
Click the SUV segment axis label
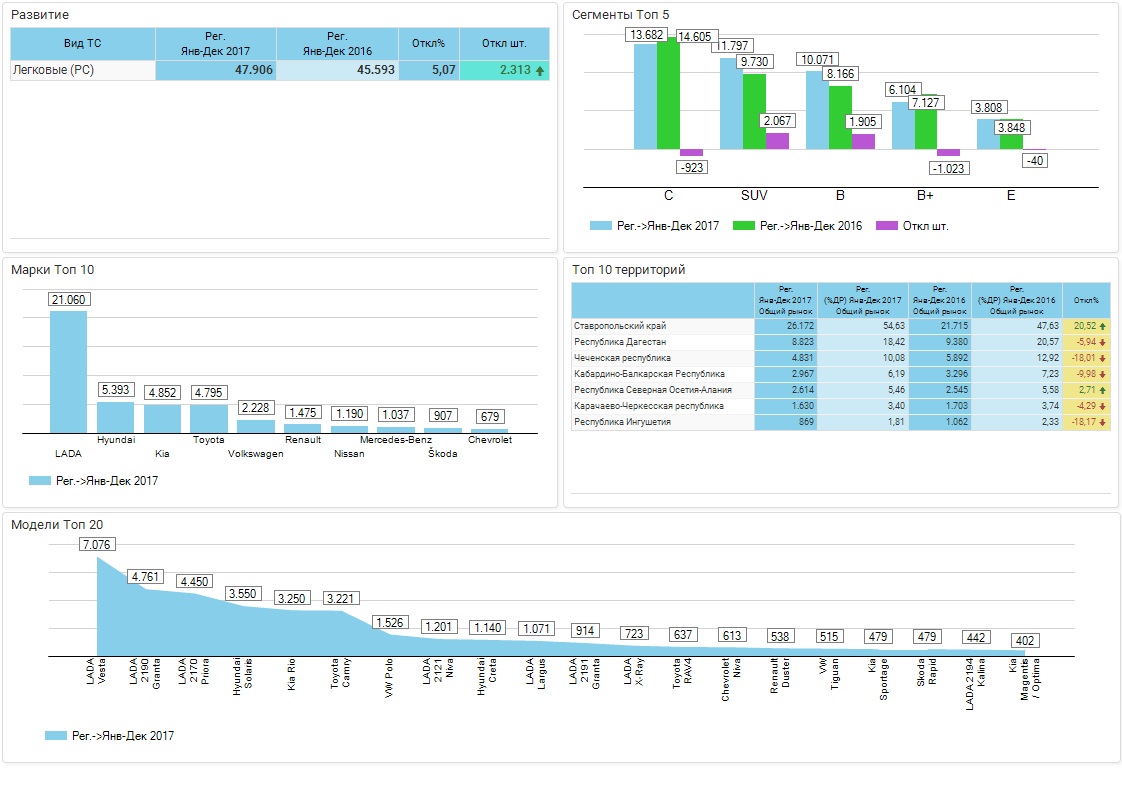pyautogui.click(x=754, y=195)
